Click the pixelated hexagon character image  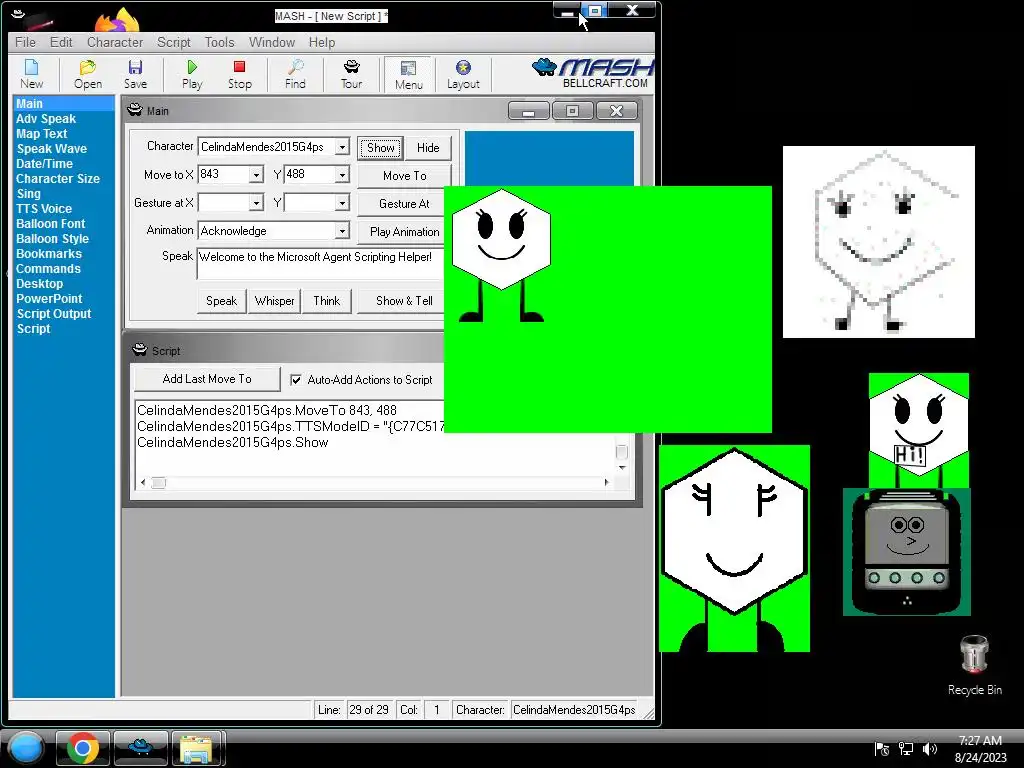tap(878, 242)
